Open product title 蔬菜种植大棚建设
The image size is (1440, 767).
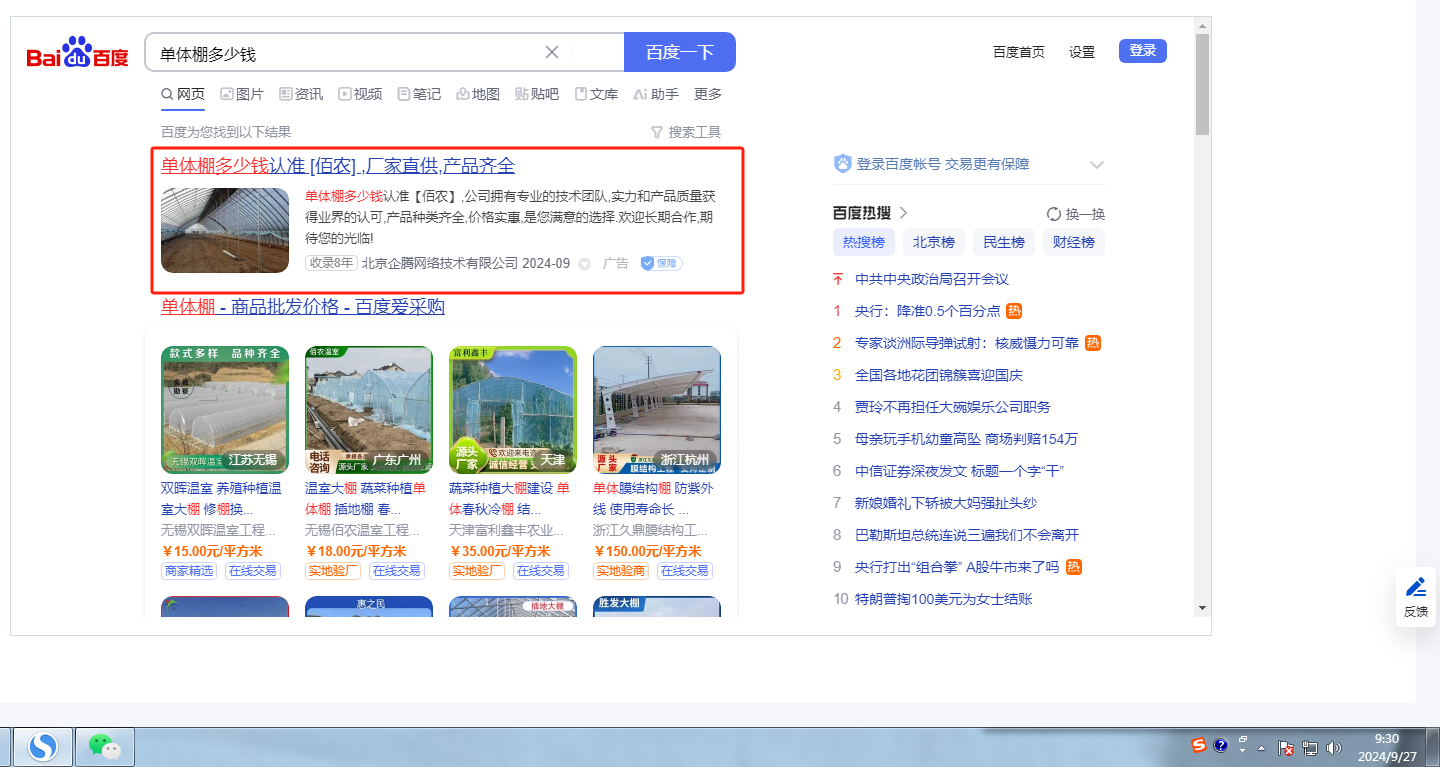click(x=510, y=499)
